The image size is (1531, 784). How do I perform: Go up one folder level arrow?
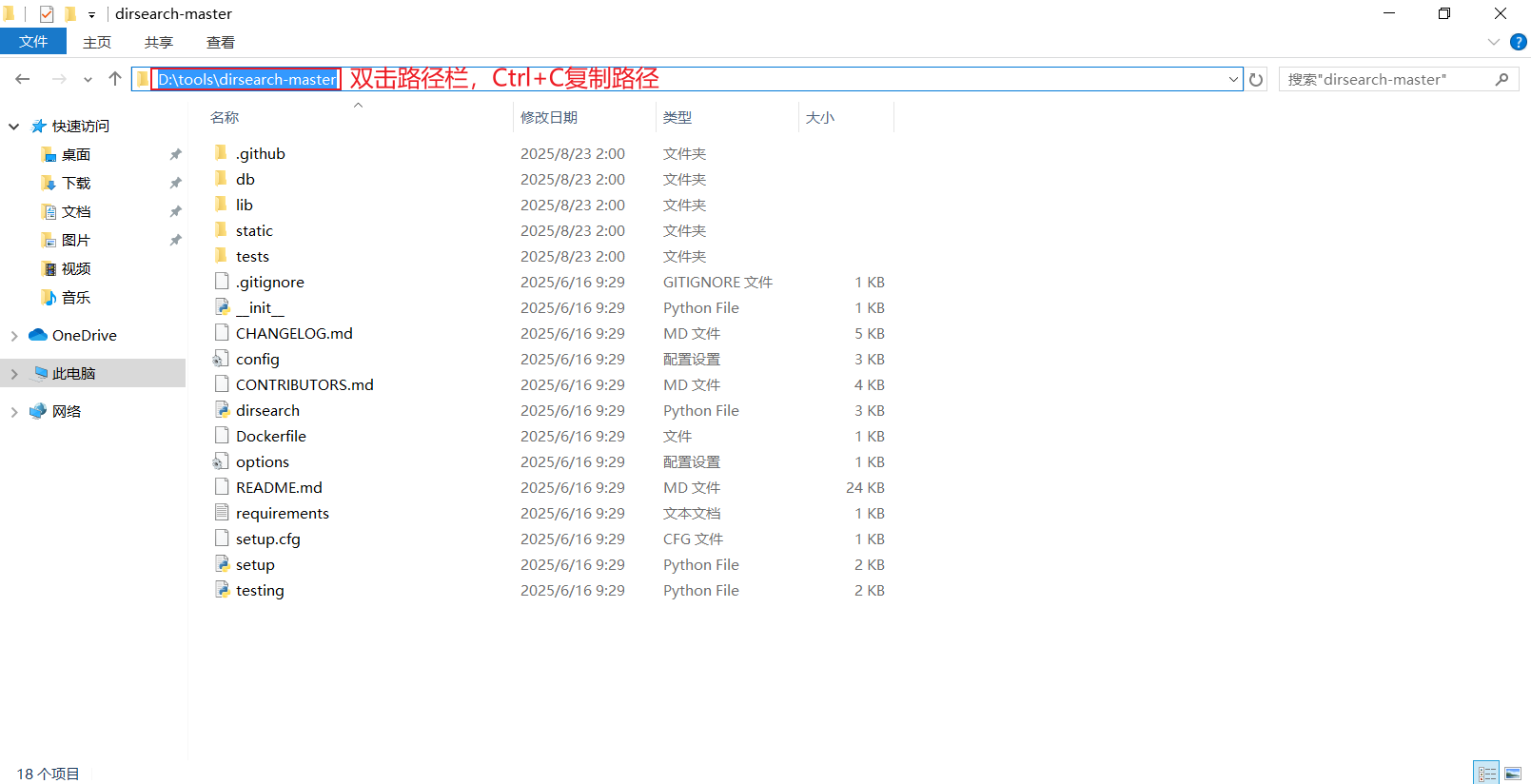coord(115,79)
